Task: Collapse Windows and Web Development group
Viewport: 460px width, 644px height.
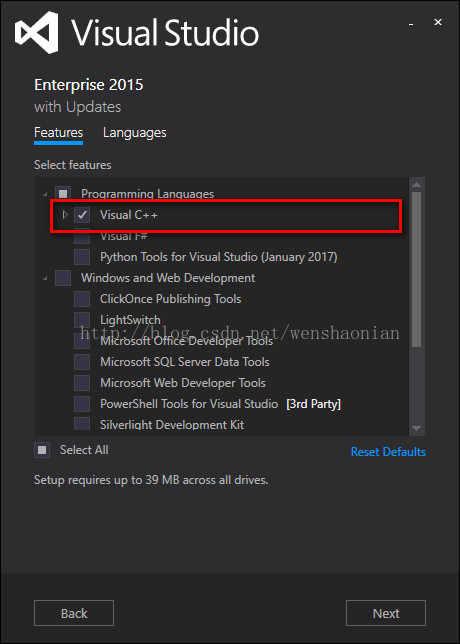Action: 45,278
